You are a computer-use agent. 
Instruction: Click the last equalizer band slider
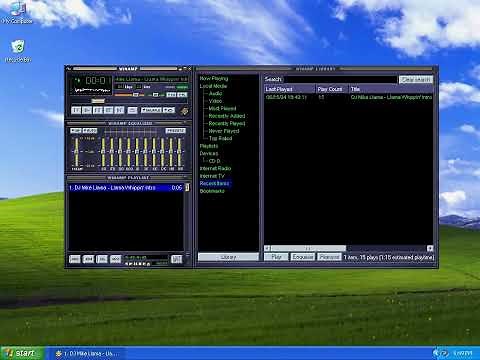click(x=180, y=152)
